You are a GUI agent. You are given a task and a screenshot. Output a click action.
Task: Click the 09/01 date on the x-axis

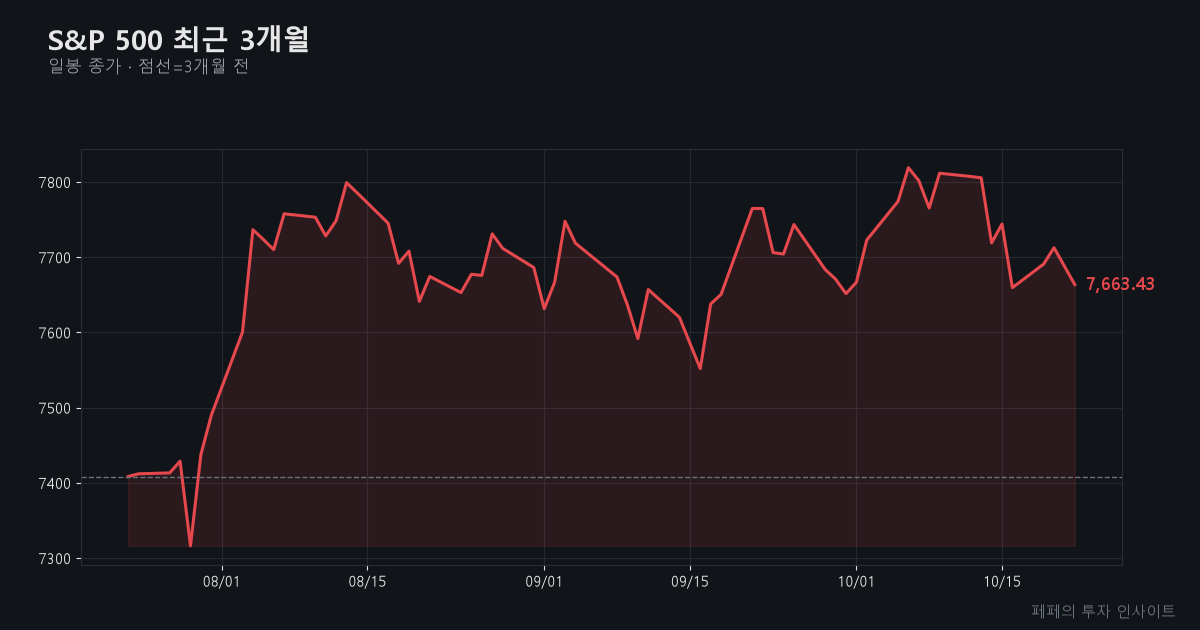(544, 581)
